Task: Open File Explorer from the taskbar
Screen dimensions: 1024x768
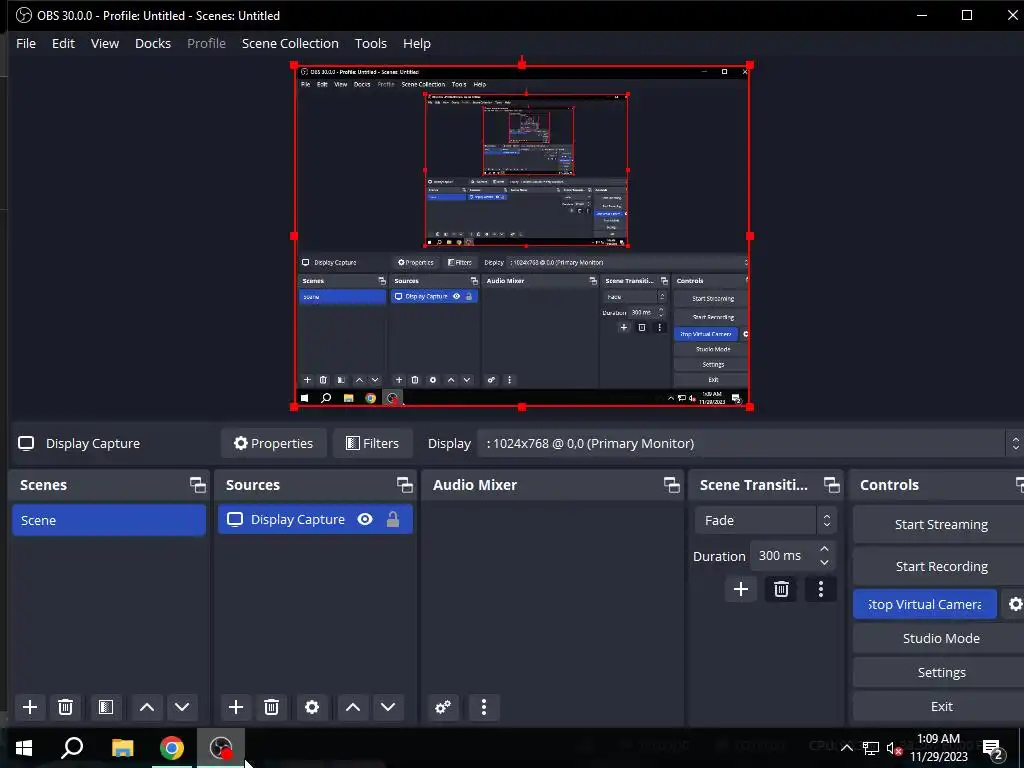Action: coord(122,748)
